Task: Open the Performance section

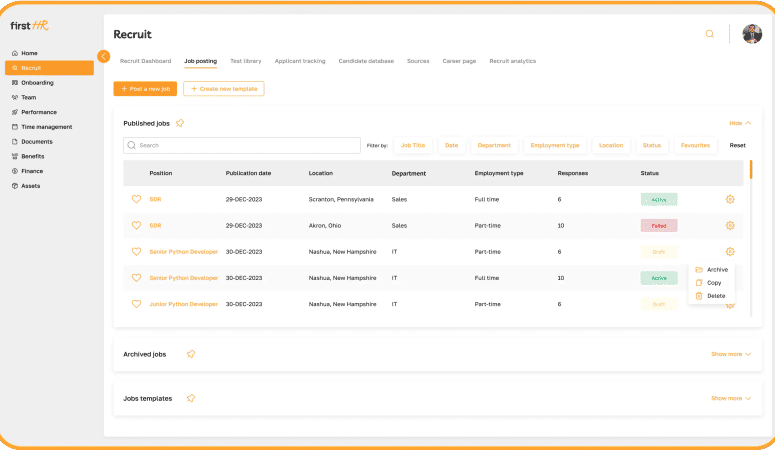Action: click(39, 112)
